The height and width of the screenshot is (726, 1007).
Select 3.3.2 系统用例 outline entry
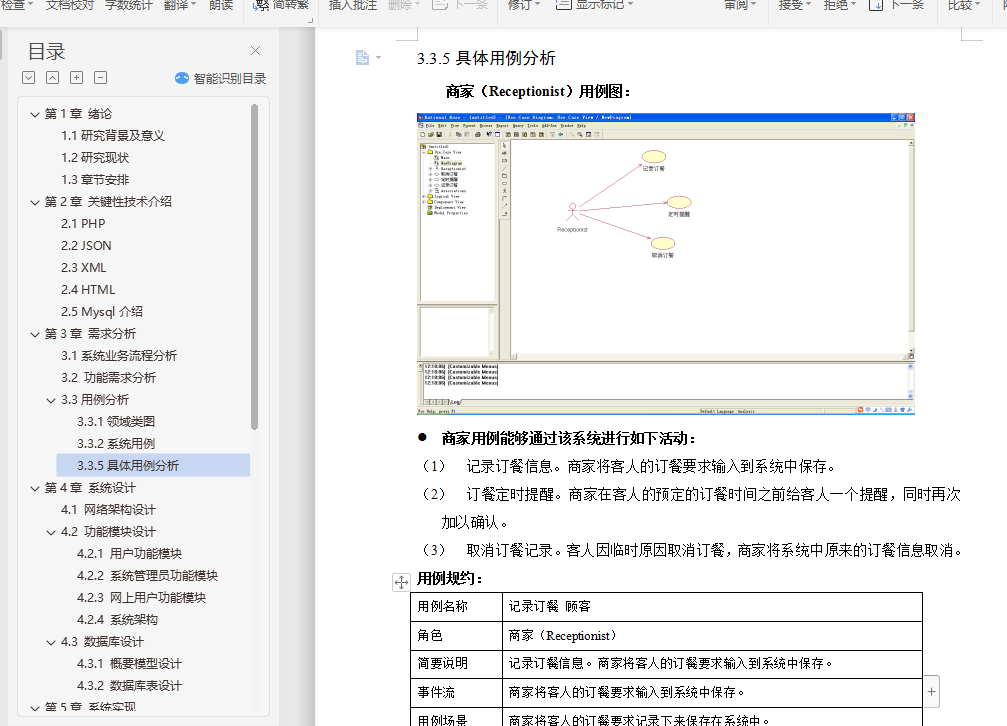[116, 444]
